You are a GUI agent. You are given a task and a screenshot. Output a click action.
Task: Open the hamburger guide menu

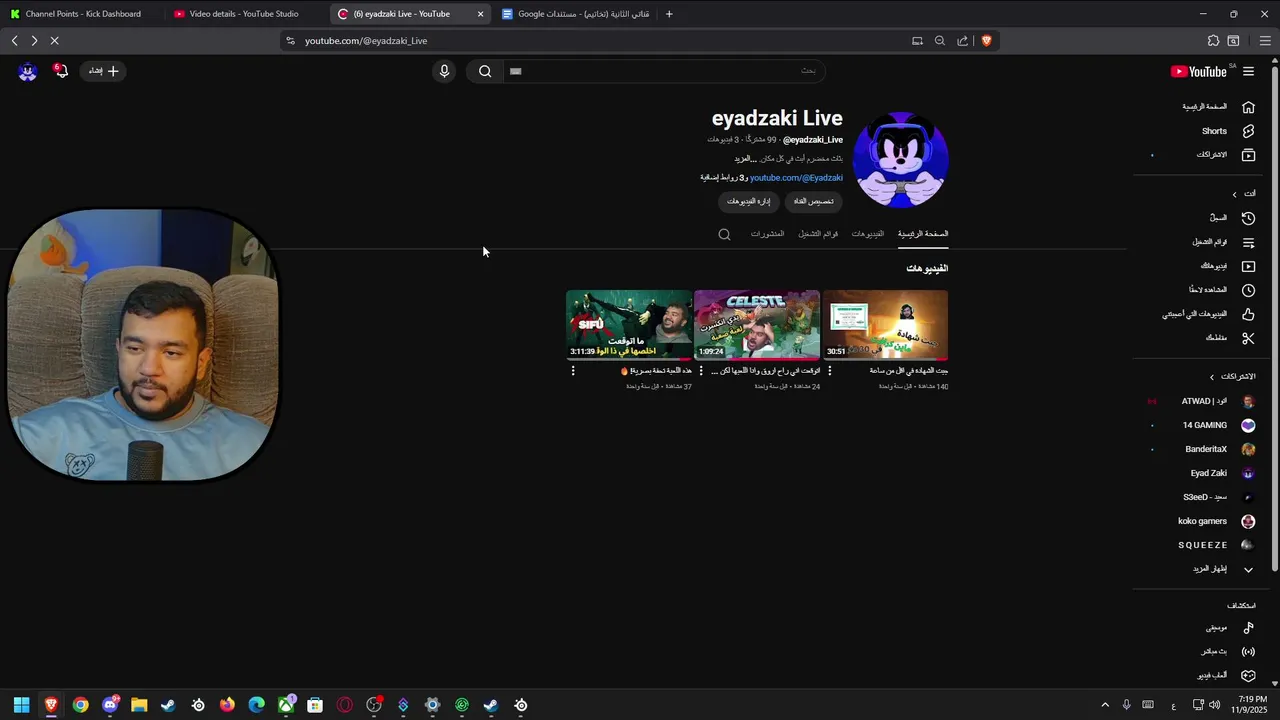coord(1248,71)
